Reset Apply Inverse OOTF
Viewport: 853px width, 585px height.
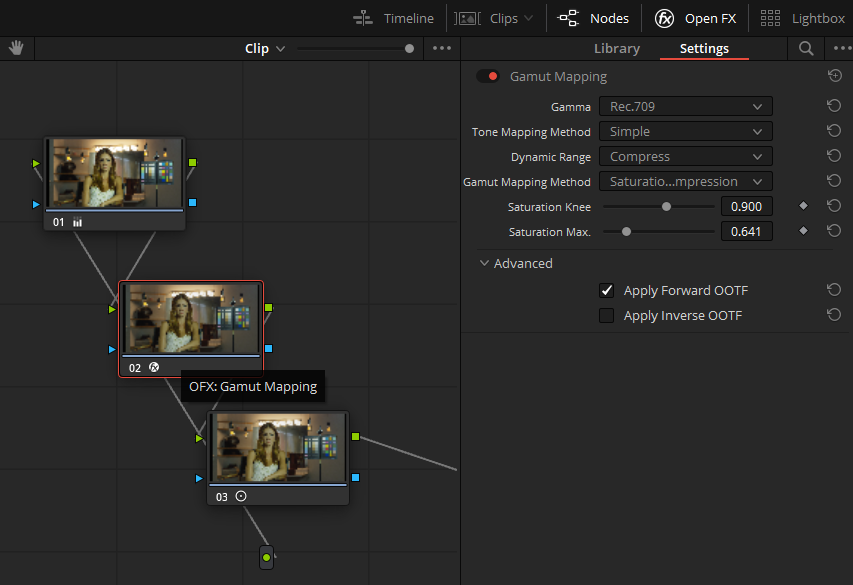pos(834,315)
